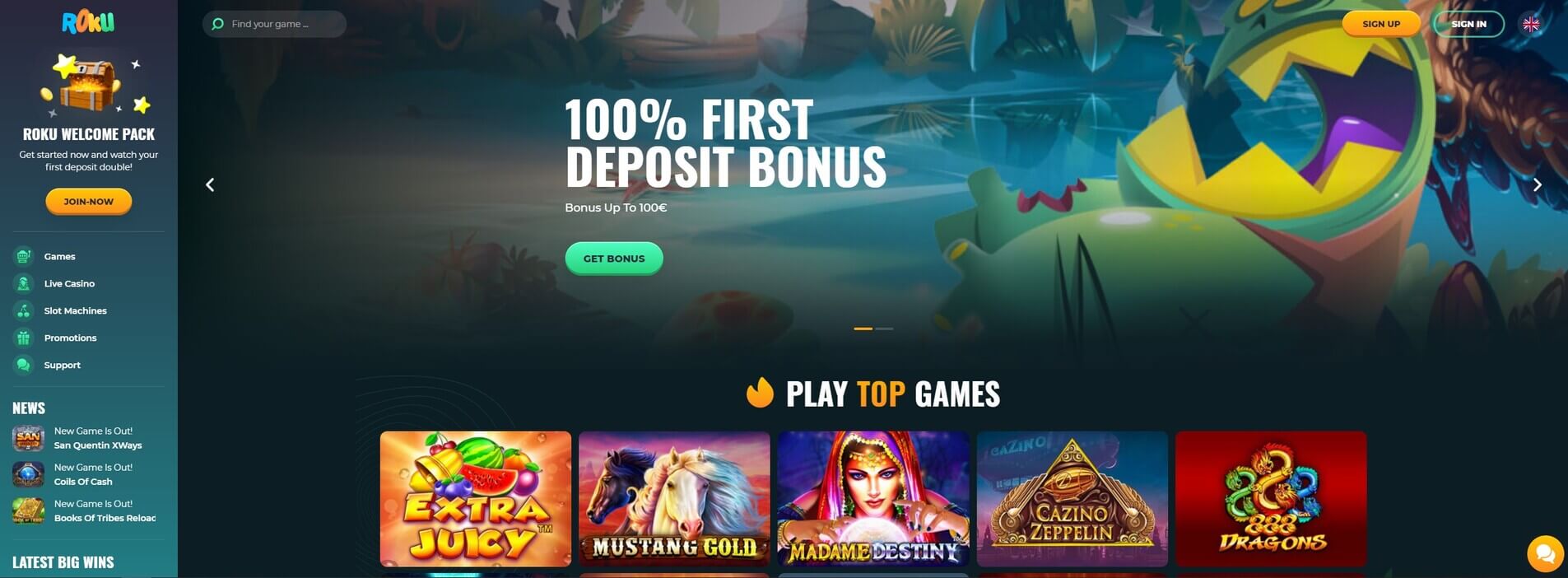Screen dimensions: 1568x578
Task: Go to the previous banner slide arrow
Action: click(210, 184)
